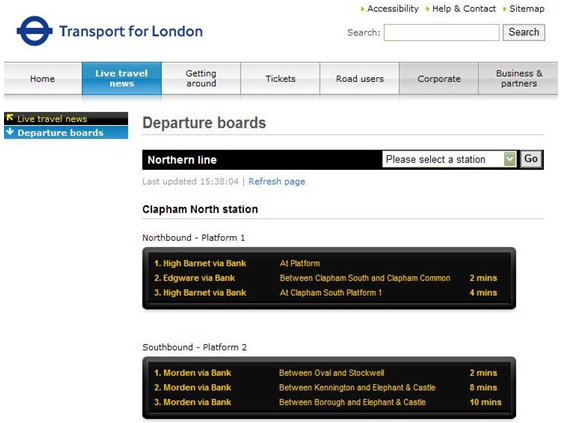The image size is (561, 423).
Task: Click the up-left arrow icon beside Live travel news
Action: point(10,117)
